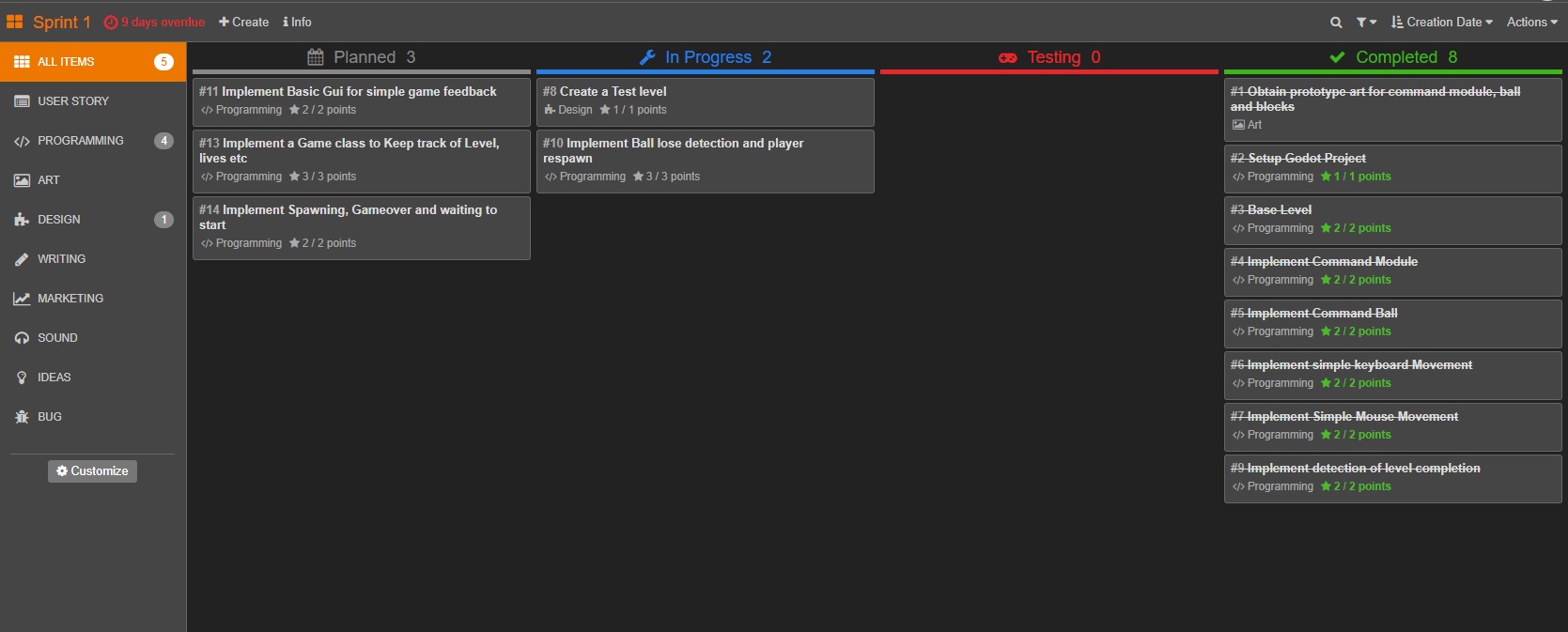Open card #5 Implement Command Ball
The width and height of the screenshot is (1568, 632).
coord(1393,324)
